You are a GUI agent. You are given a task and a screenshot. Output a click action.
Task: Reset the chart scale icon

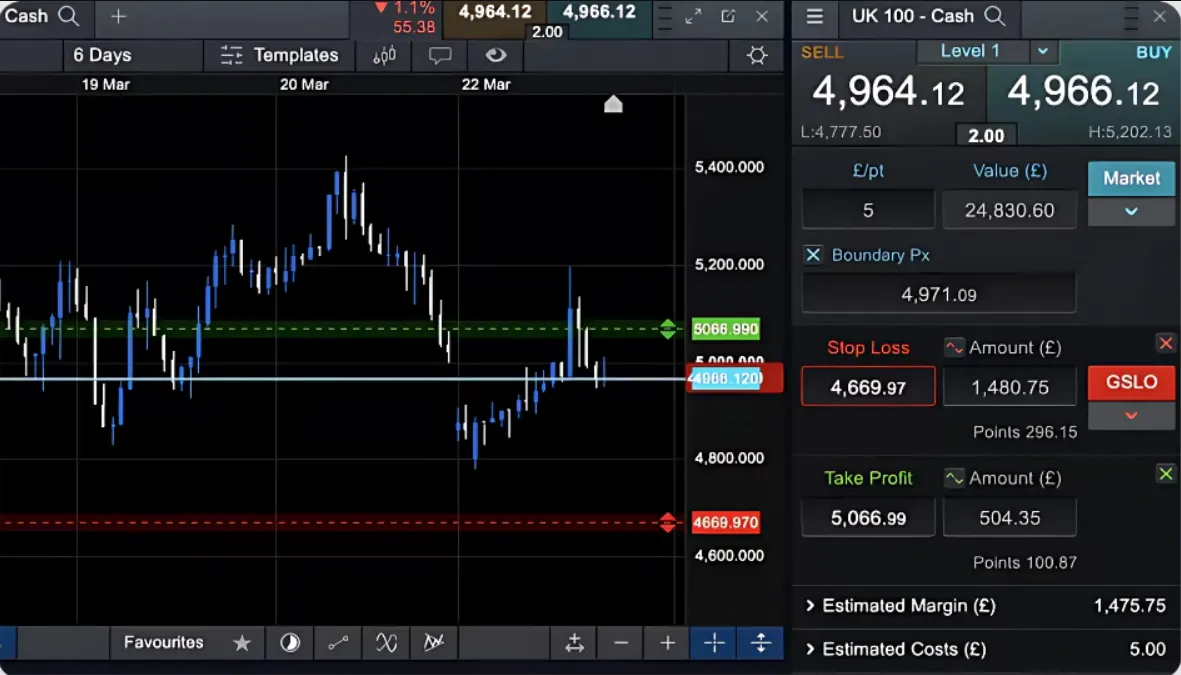click(575, 643)
